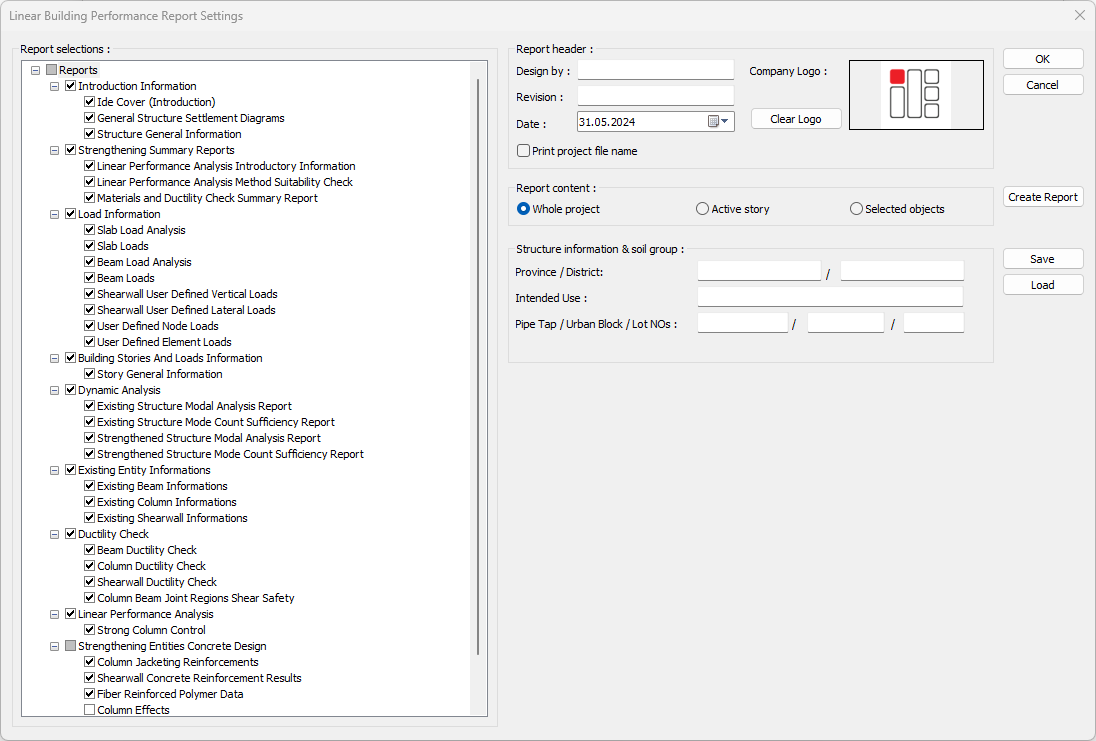Enable Print project file name checkbox
Screen dimensions: 1096x741
click(x=524, y=151)
